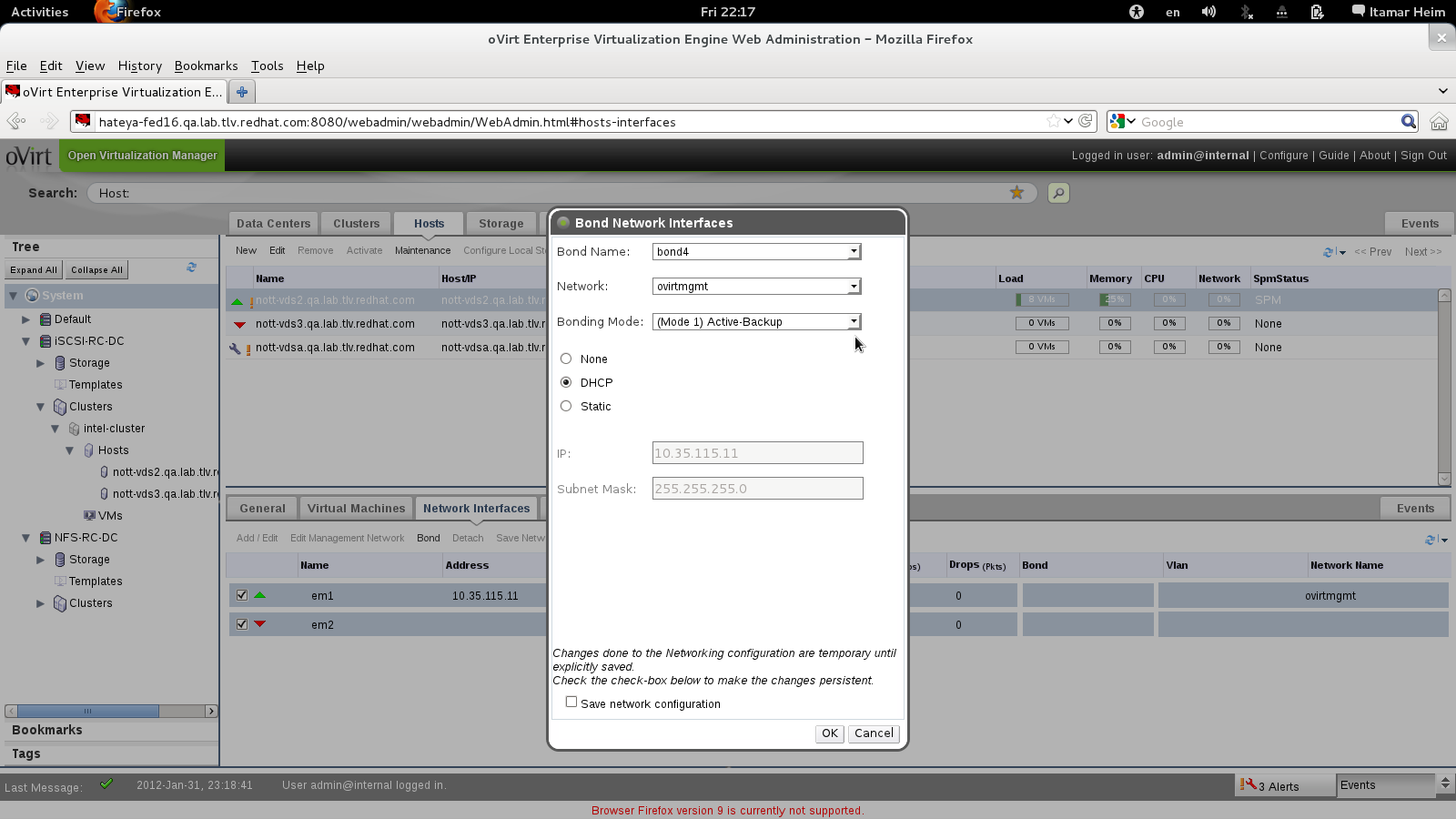Open the Tools menu
The height and width of the screenshot is (819, 1456).
tap(267, 66)
